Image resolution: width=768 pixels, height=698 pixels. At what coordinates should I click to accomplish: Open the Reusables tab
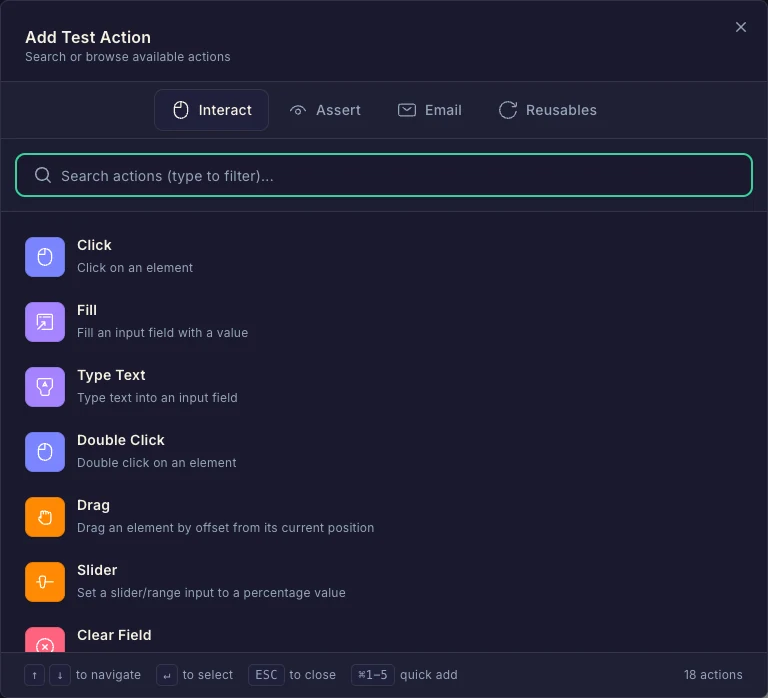(548, 110)
